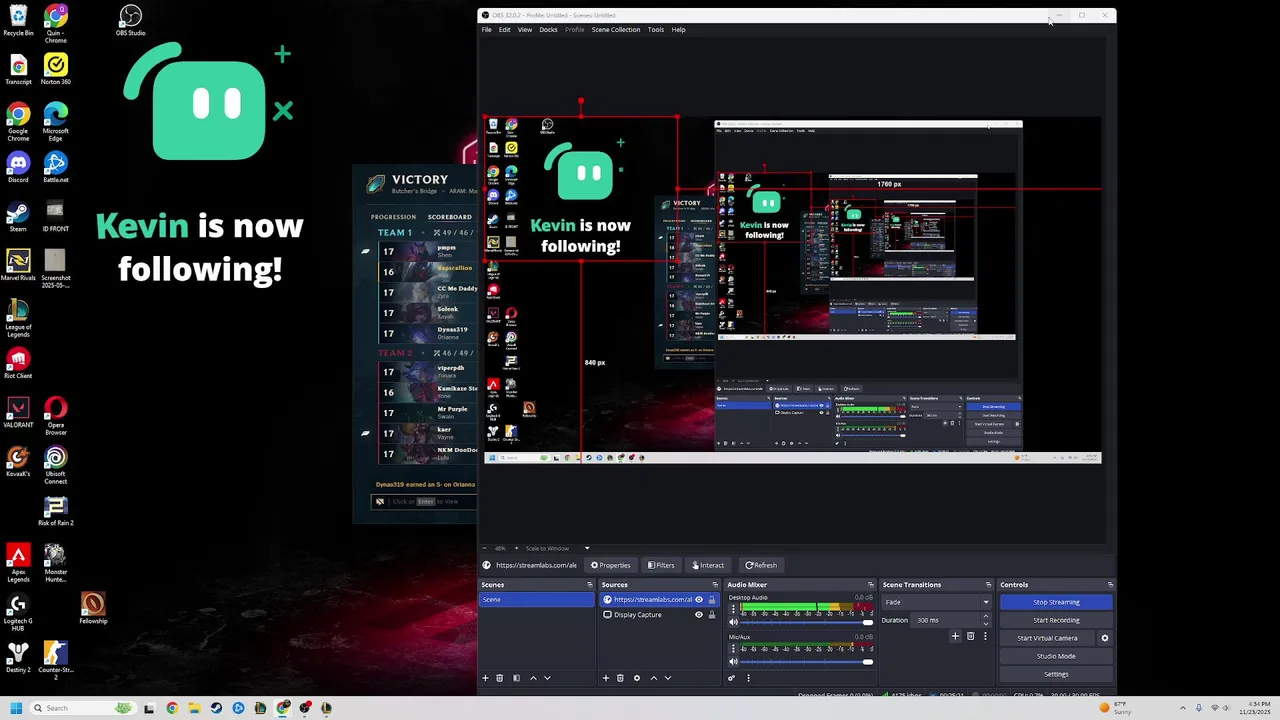Image resolution: width=1280 pixels, height=720 pixels.
Task: Refresh the browser source
Action: (761, 565)
